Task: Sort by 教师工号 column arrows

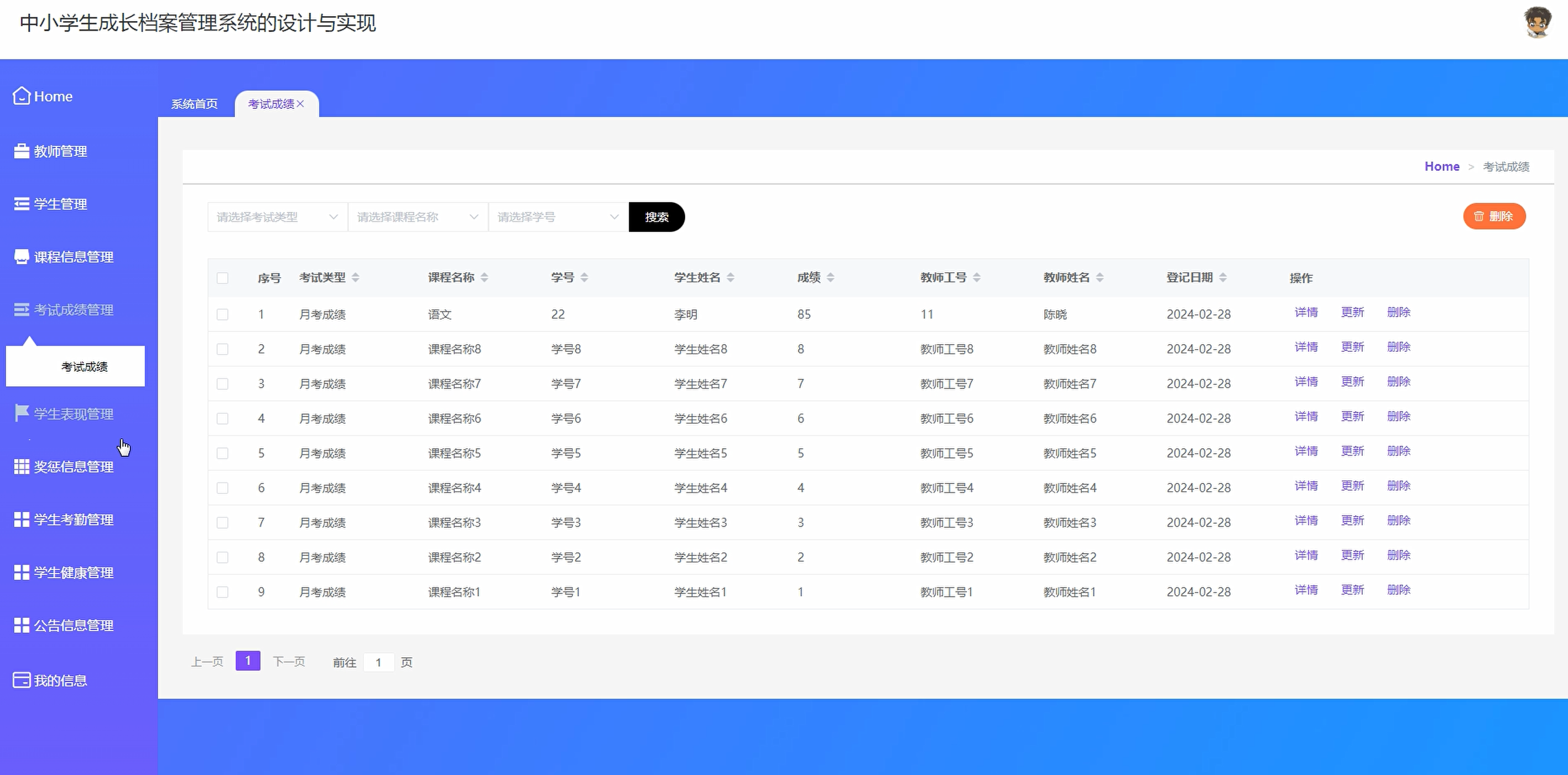Action: (976, 278)
